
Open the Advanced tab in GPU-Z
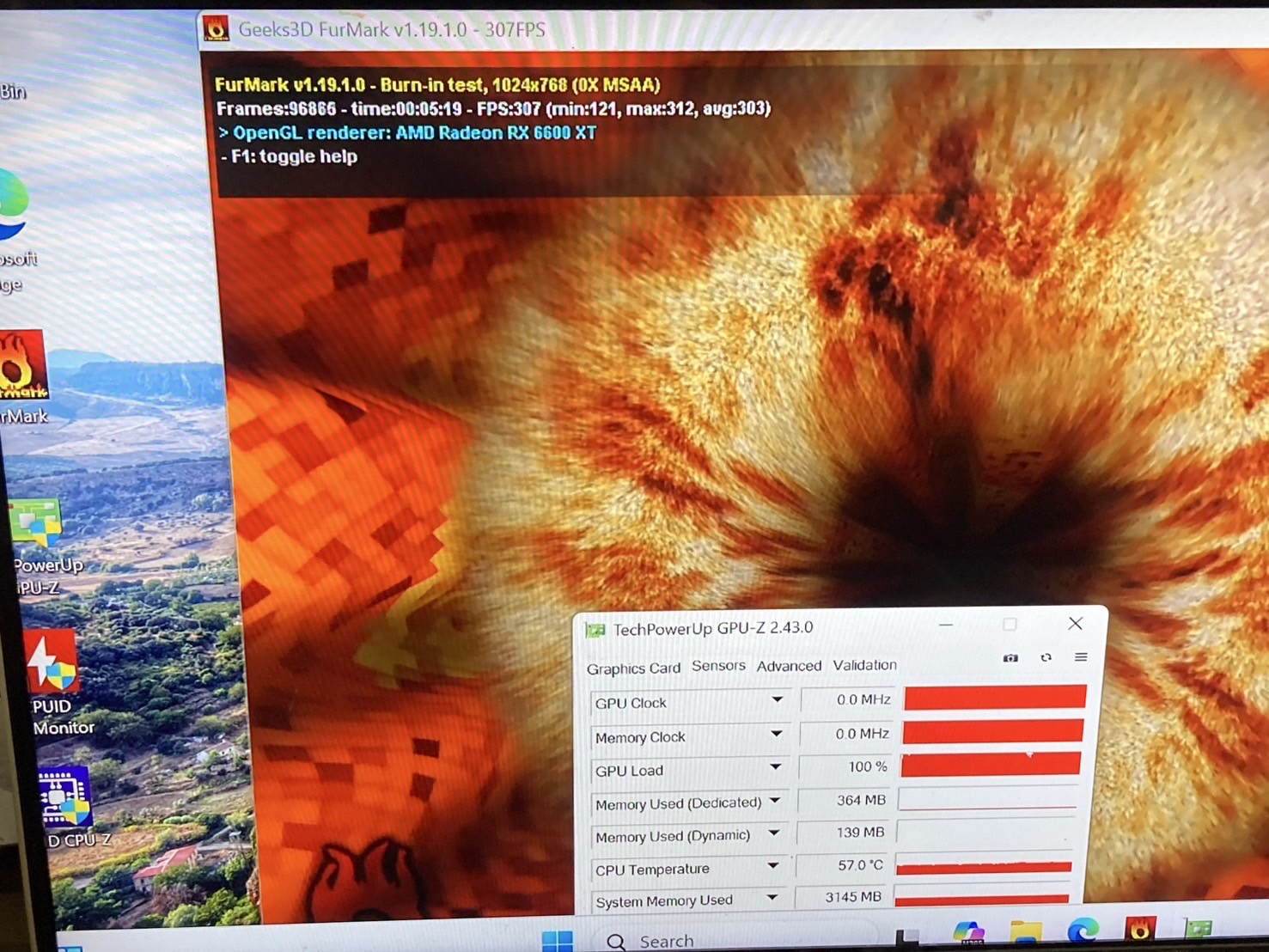[789, 666]
